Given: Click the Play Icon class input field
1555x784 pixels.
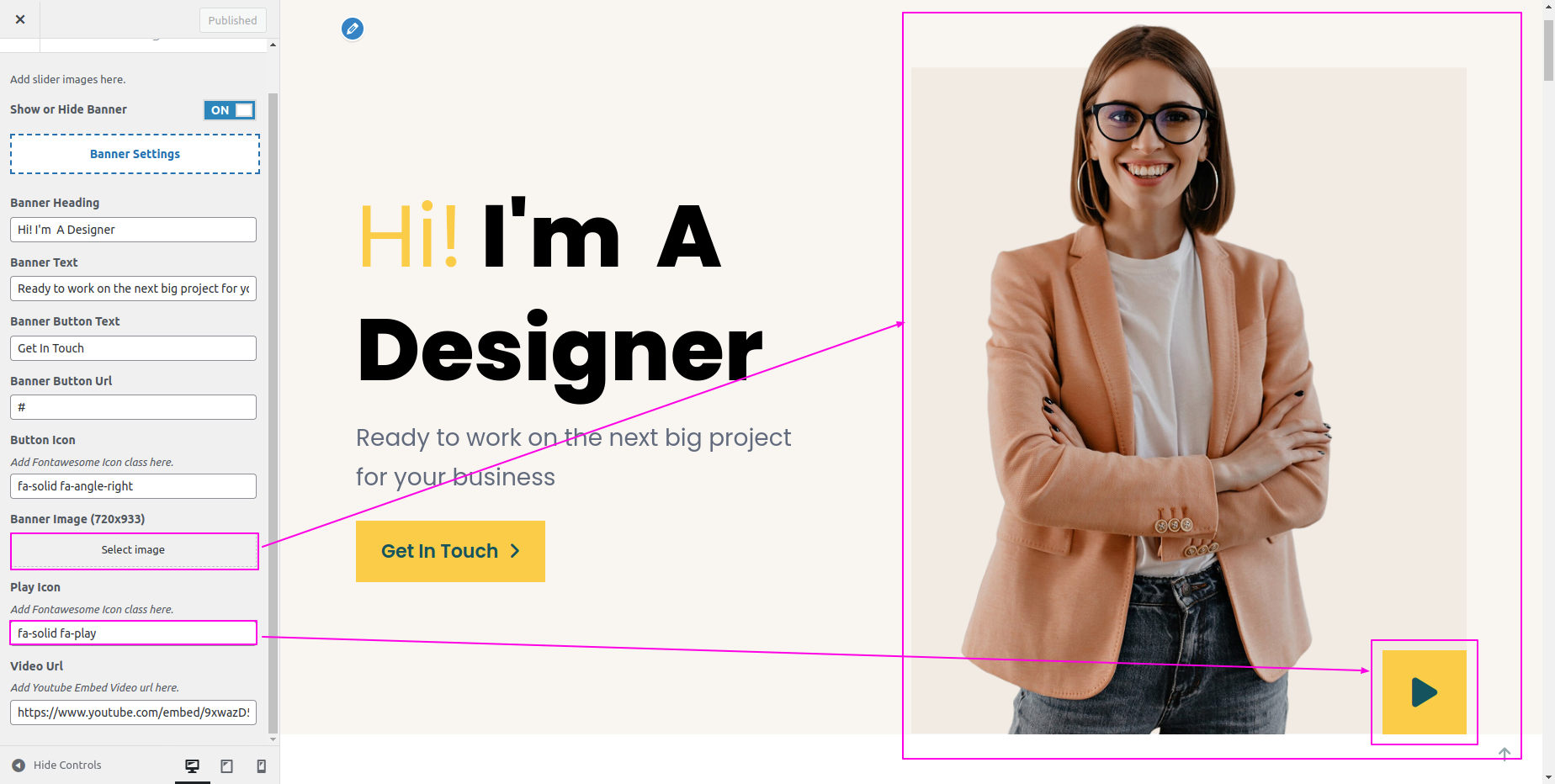Looking at the screenshot, I should click(133, 633).
